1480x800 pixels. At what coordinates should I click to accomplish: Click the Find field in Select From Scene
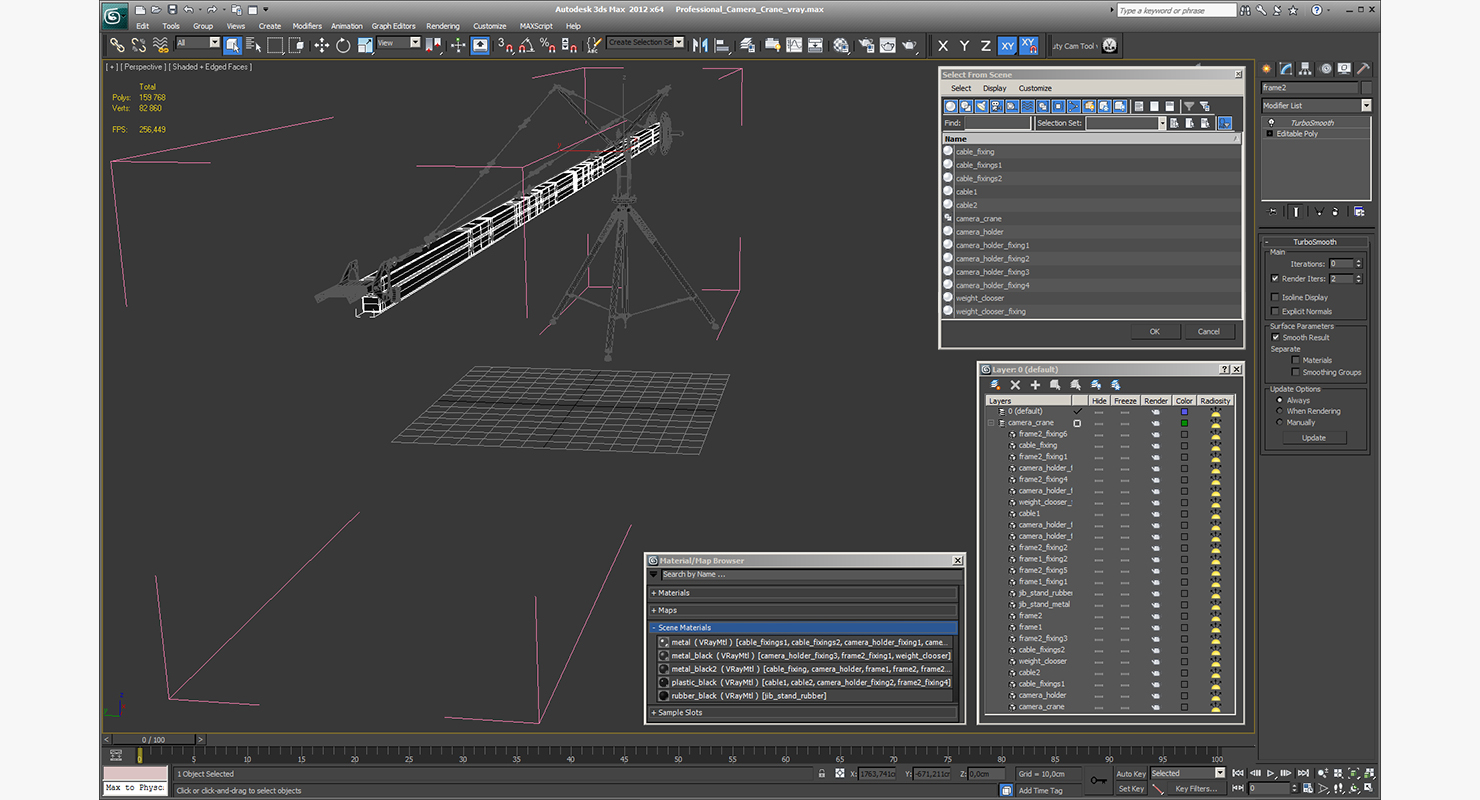tap(998, 123)
